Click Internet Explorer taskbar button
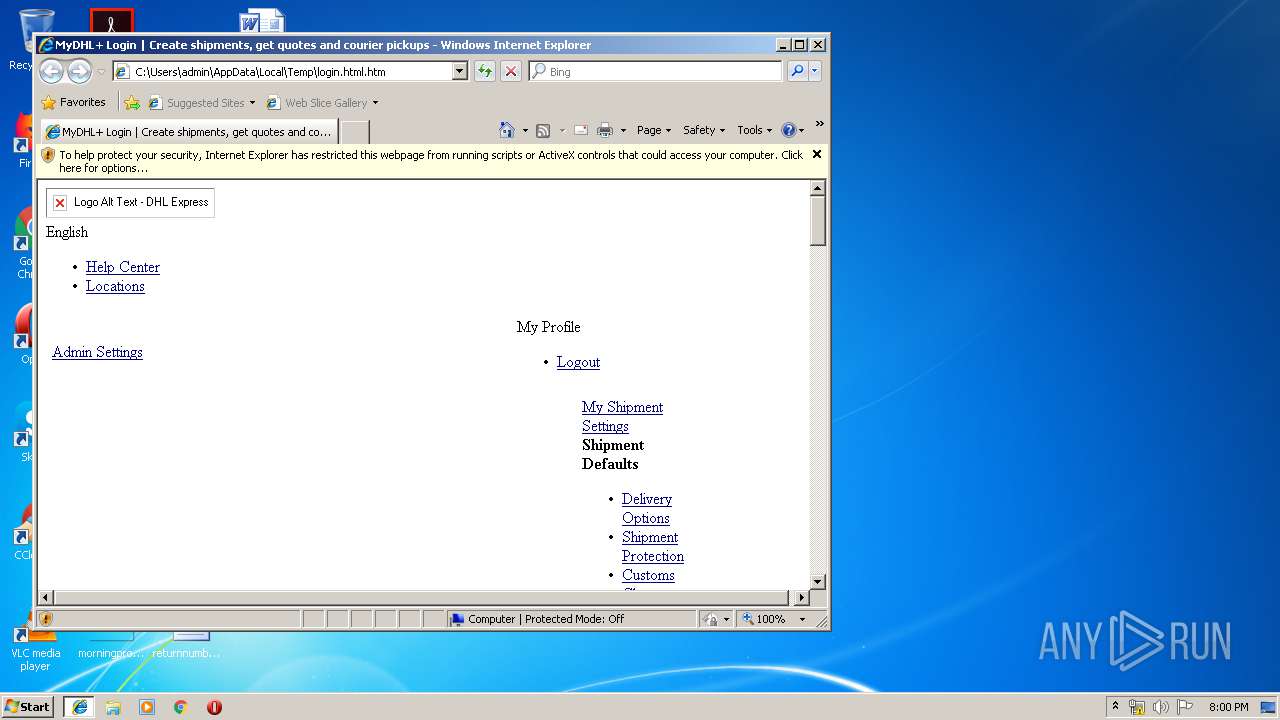Viewport: 1280px width, 720px height. pos(80,707)
